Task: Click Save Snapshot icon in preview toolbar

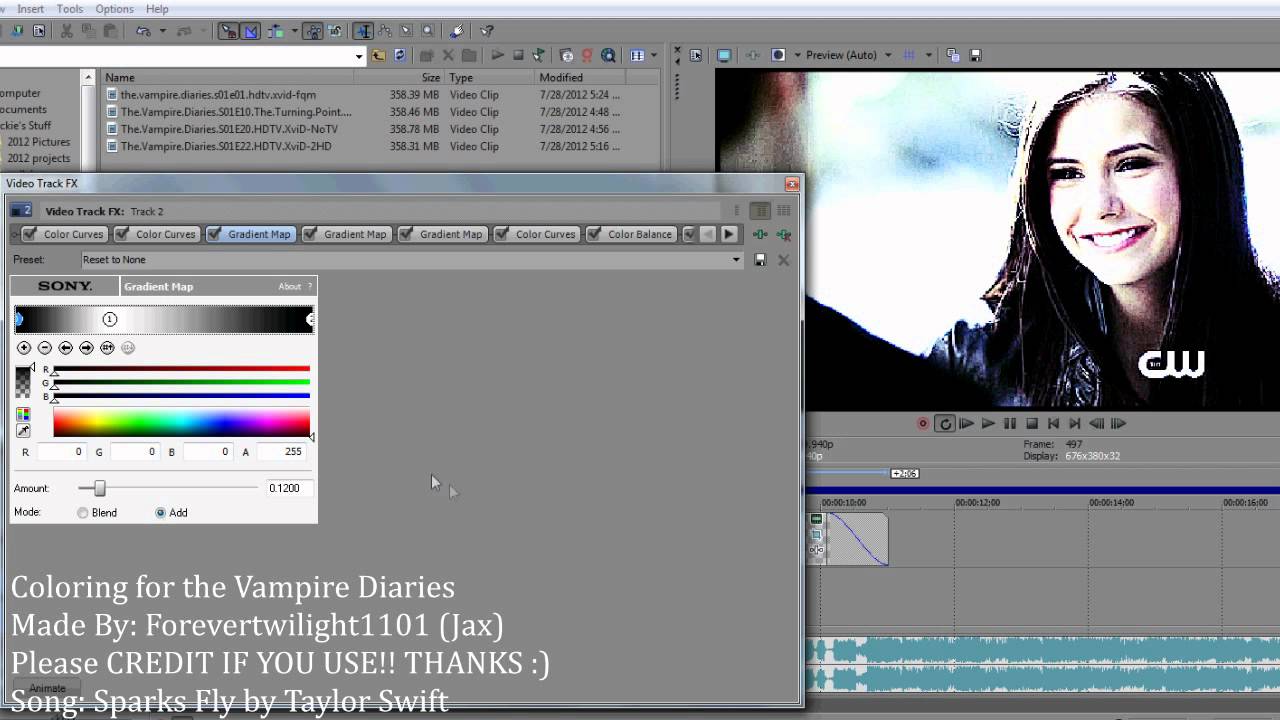Action: point(975,56)
